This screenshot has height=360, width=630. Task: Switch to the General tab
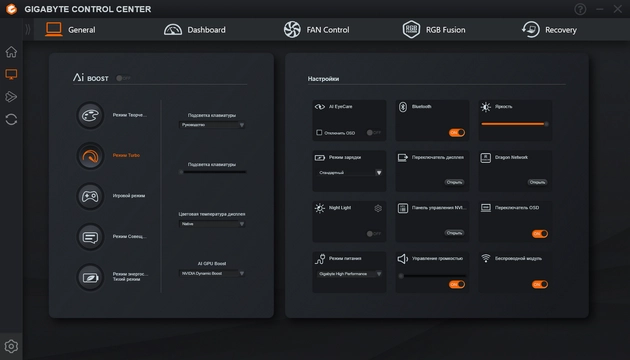pos(70,29)
